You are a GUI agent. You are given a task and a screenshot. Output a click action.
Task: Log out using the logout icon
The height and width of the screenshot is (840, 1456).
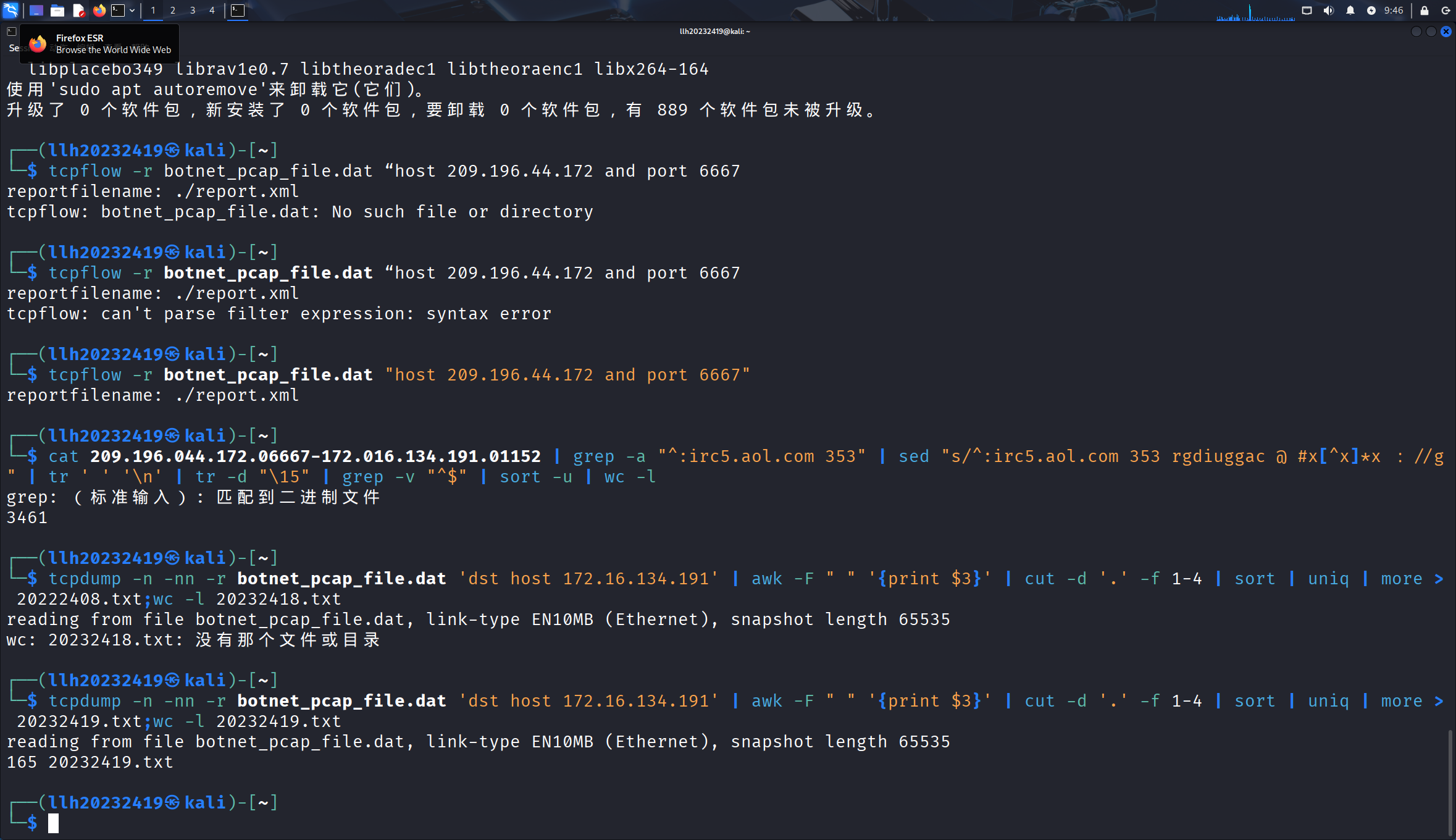point(1446,10)
